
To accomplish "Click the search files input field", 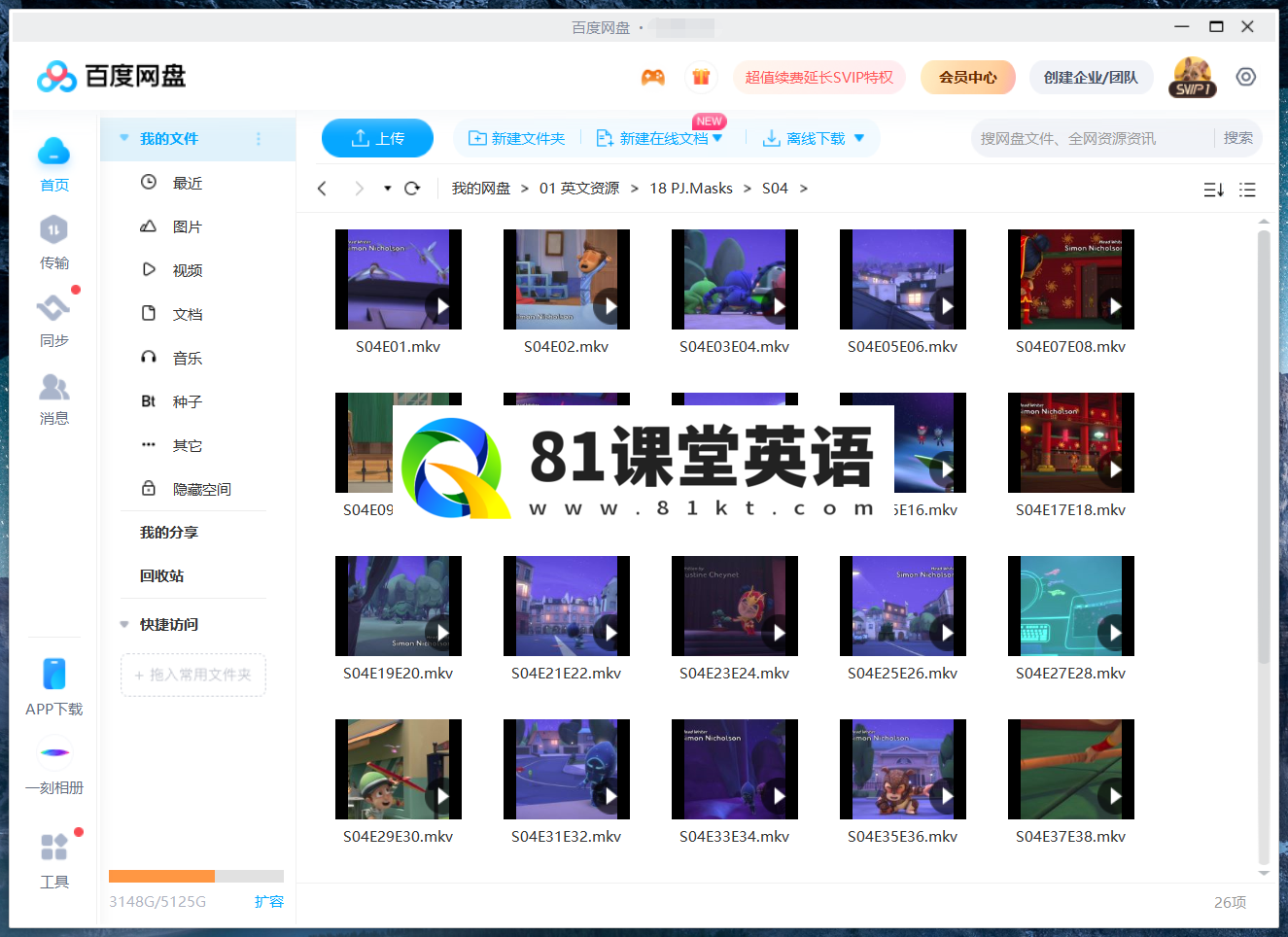I will [1094, 138].
